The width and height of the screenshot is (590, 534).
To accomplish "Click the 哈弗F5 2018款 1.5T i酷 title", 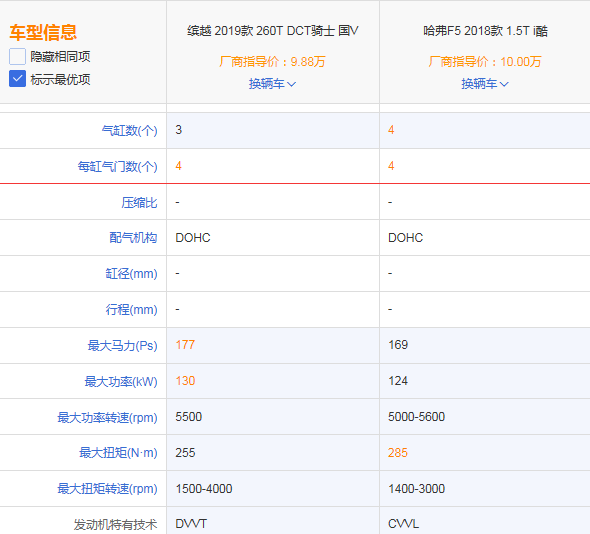I will coord(485,31).
